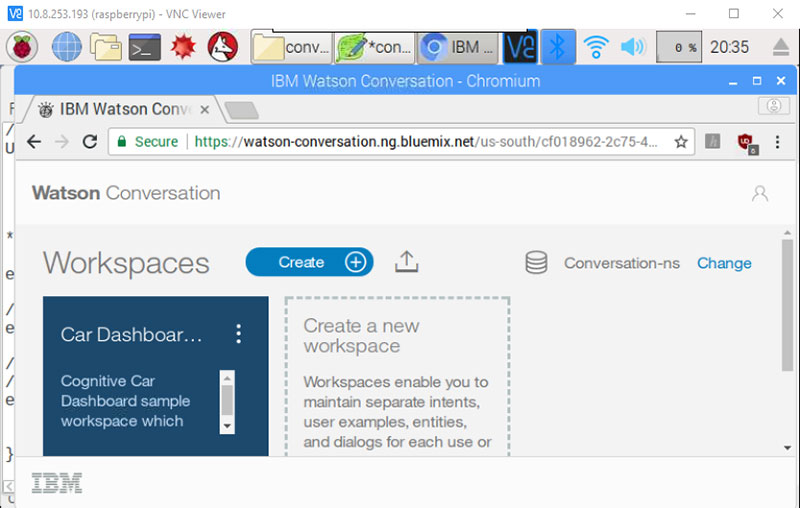The height and width of the screenshot is (508, 800).
Task: Click the Chromium profile avatar button
Action: [774, 106]
